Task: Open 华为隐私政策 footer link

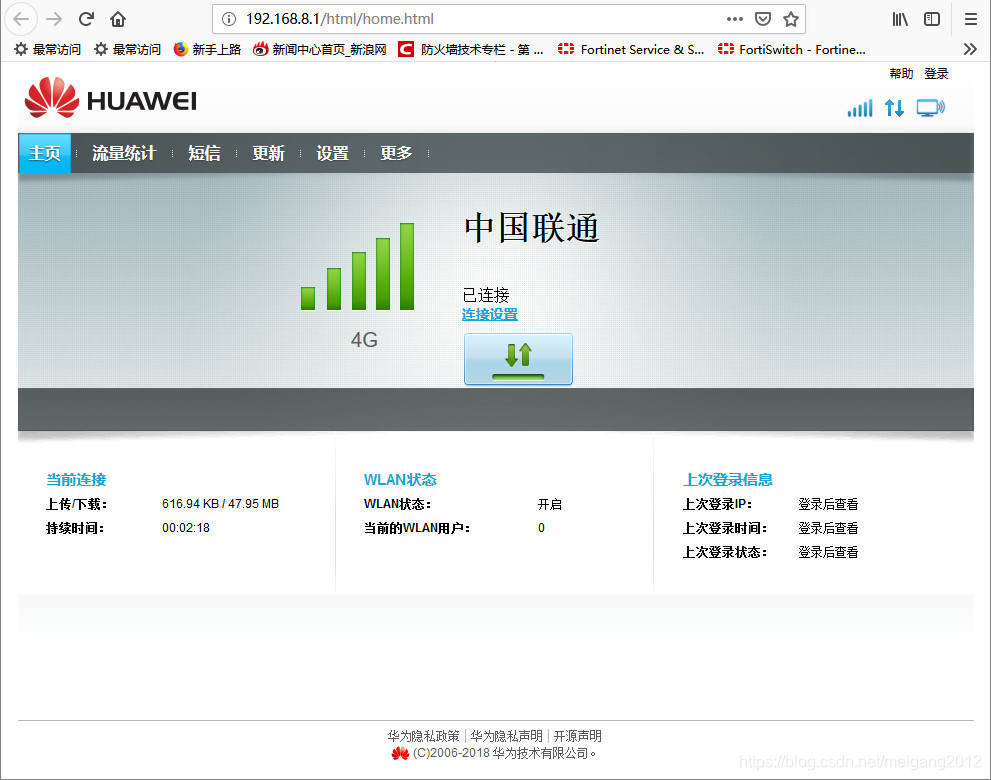Action: [x=423, y=736]
